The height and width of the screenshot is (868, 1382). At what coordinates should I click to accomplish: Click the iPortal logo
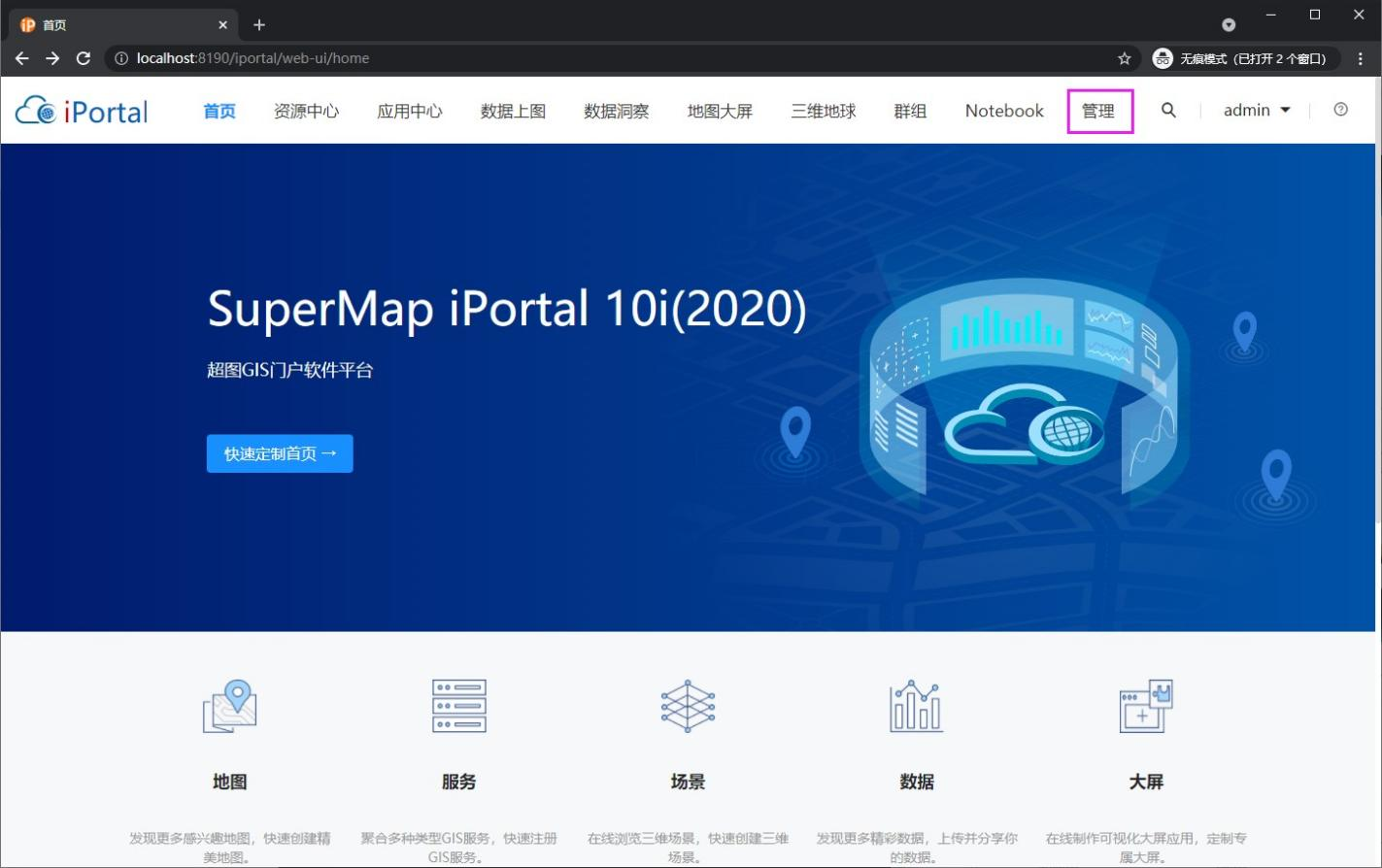click(82, 111)
